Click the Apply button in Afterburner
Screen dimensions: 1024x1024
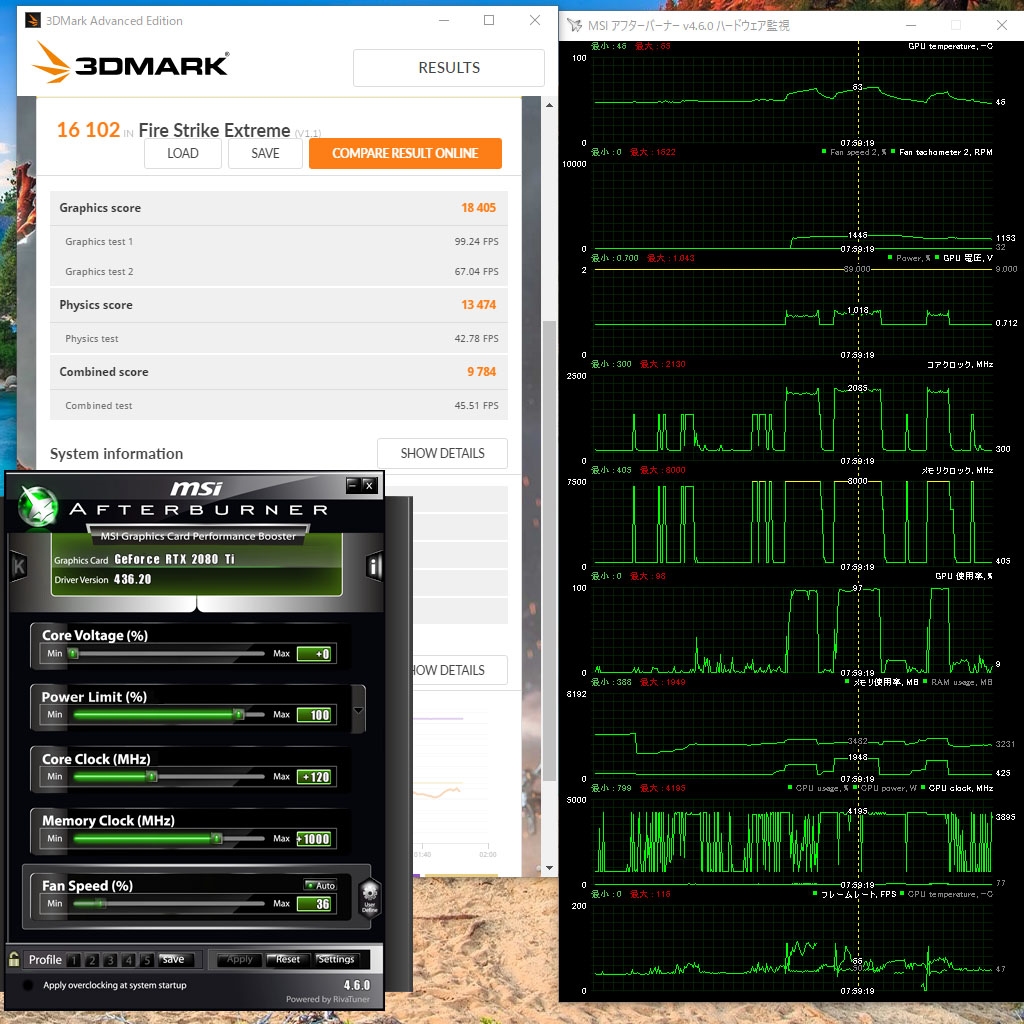click(x=240, y=959)
